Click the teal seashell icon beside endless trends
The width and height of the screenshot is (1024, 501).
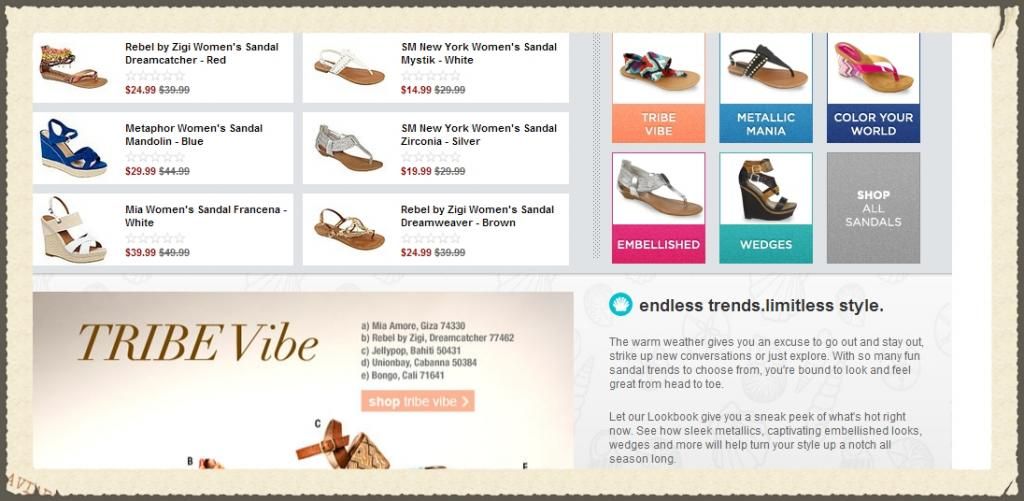[x=620, y=304]
